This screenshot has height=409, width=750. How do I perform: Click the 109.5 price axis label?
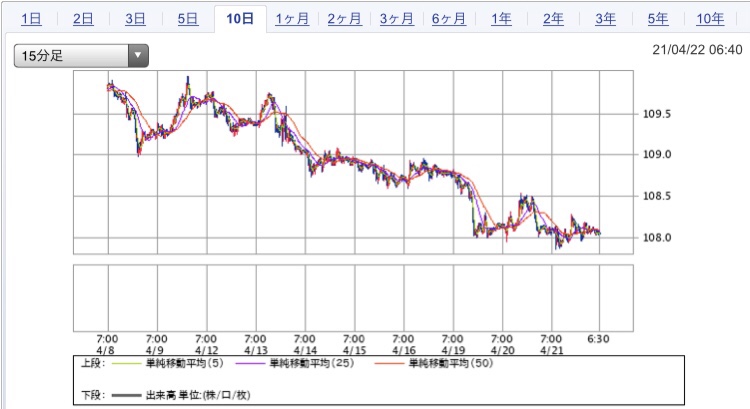(656, 114)
